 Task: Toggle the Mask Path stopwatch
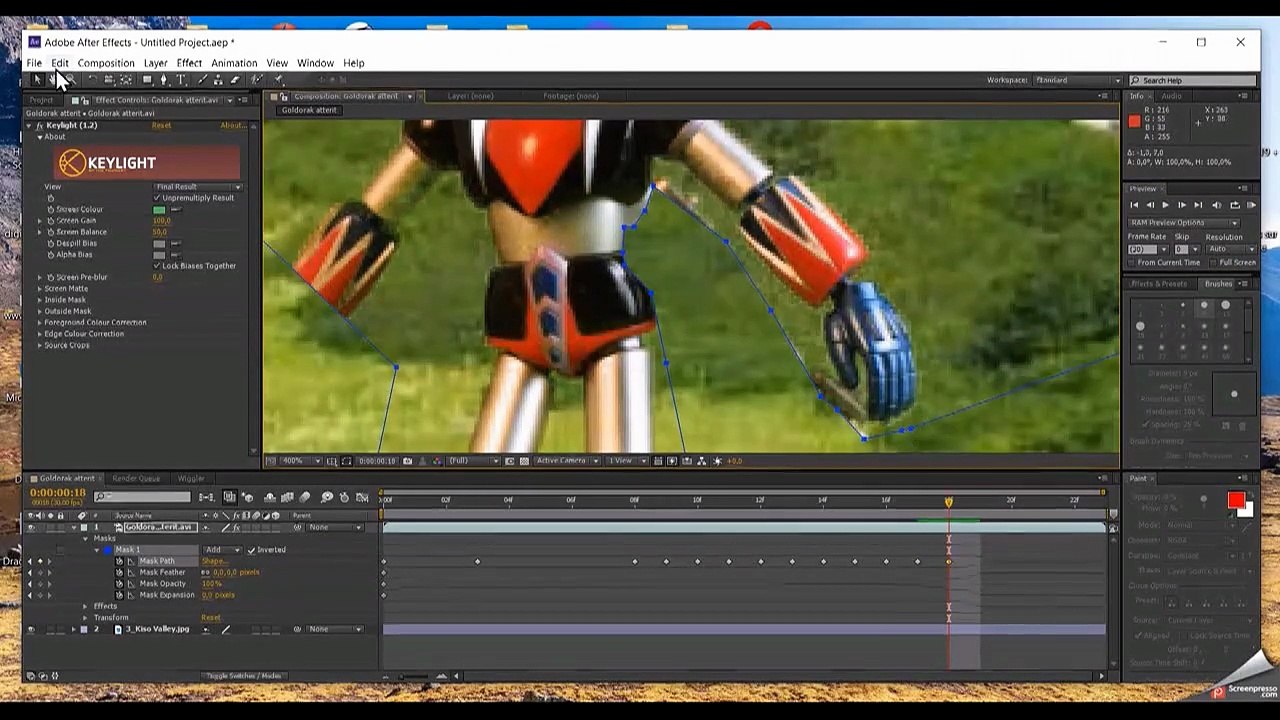tap(119, 561)
